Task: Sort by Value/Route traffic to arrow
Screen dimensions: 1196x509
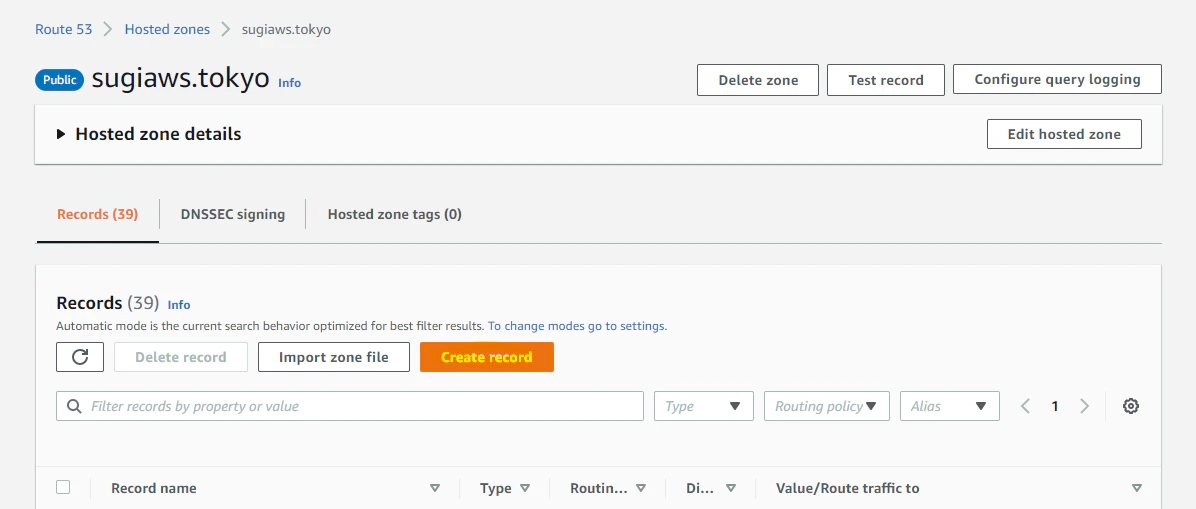Action: (1137, 488)
